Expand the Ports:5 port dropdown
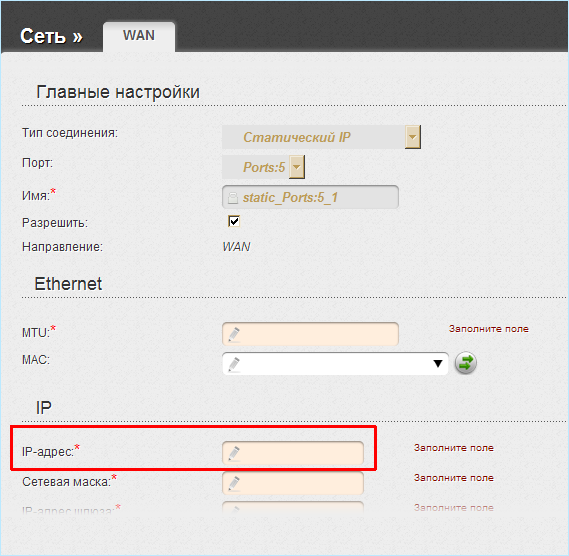The width and height of the screenshot is (569, 556). [x=297, y=167]
